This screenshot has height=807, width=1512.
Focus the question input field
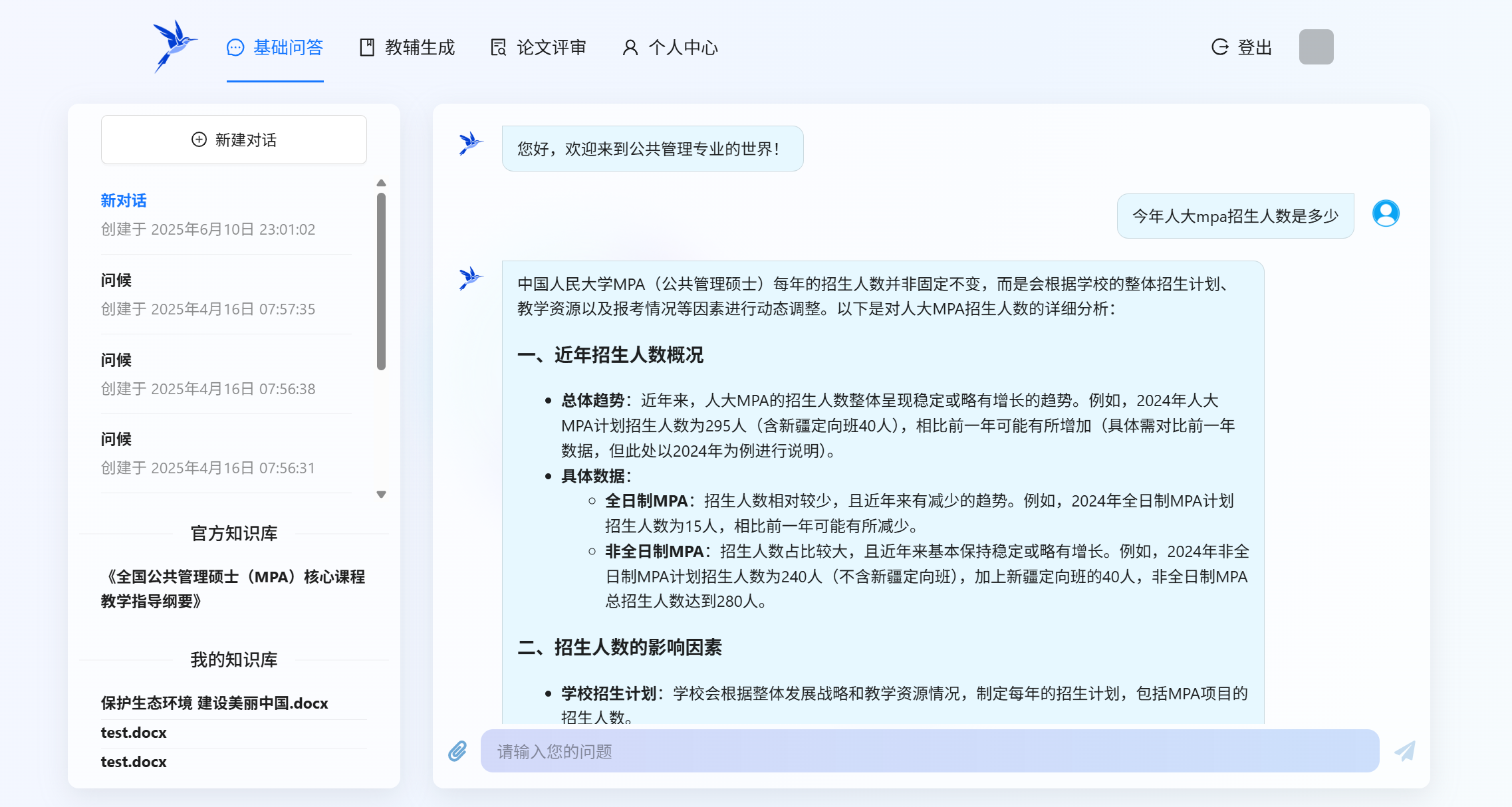(930, 751)
